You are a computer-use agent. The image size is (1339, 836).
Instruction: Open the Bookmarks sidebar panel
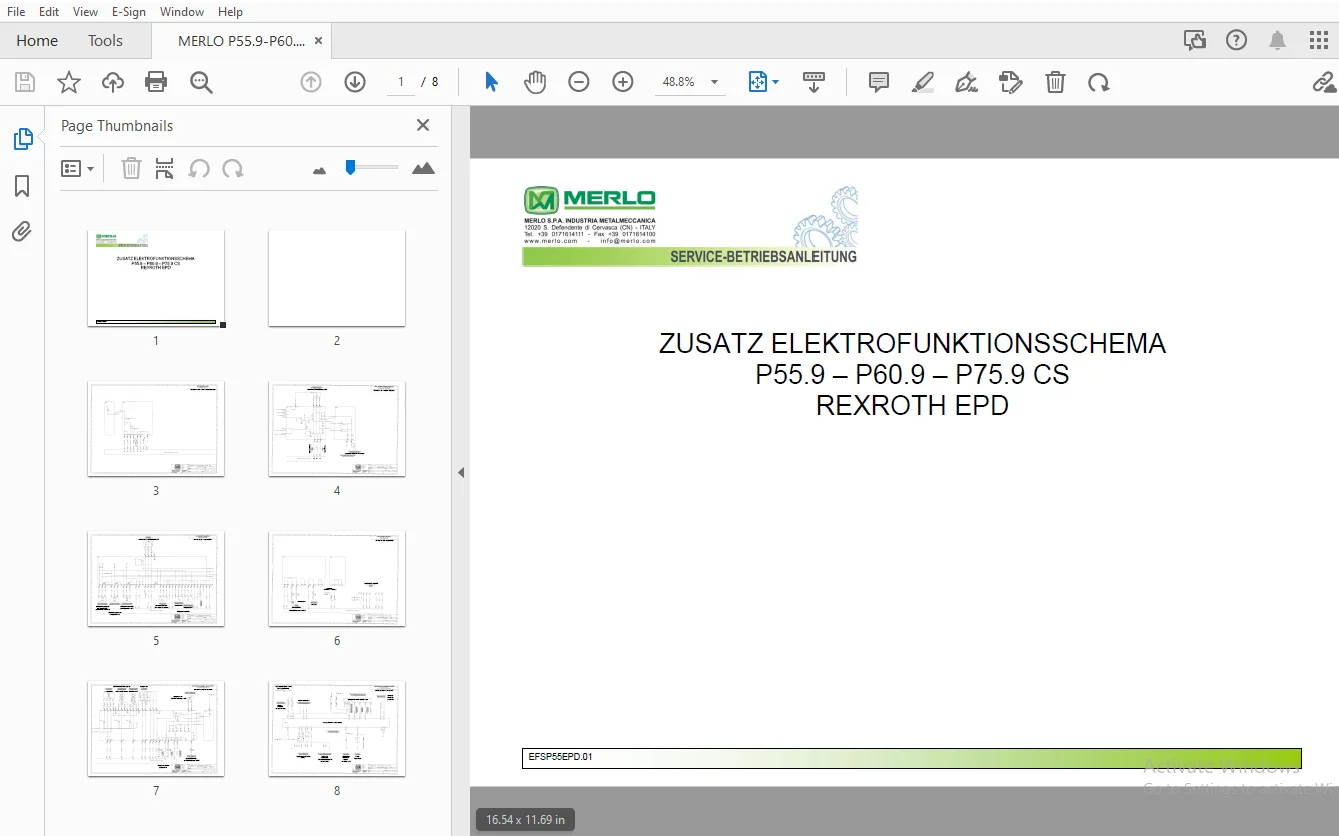(22, 186)
